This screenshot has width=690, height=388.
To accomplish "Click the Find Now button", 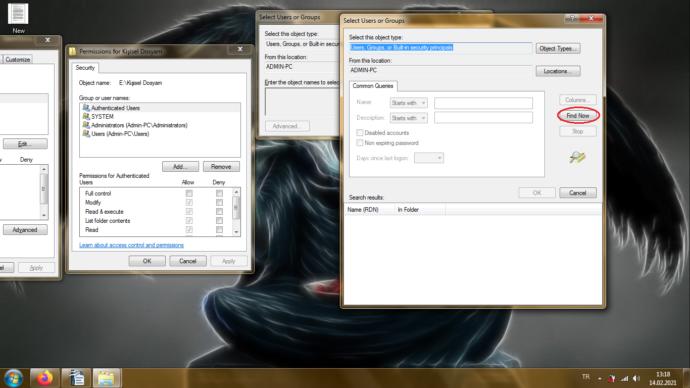I will (x=578, y=116).
